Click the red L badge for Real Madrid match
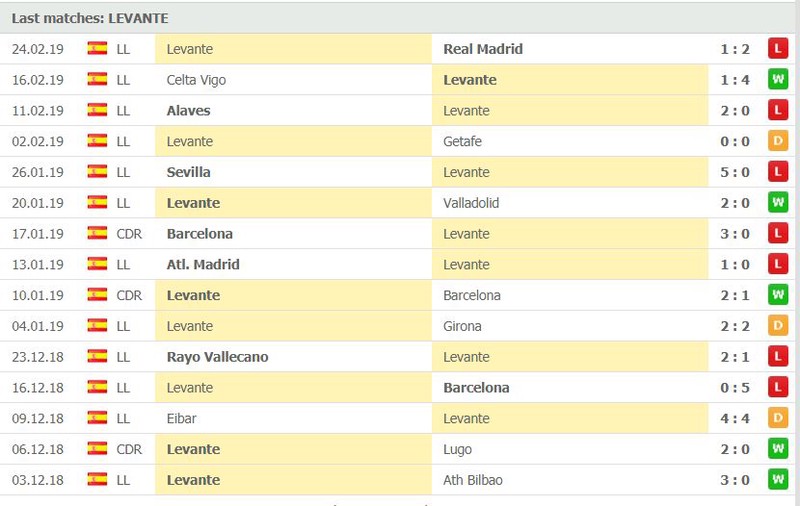This screenshot has width=800, height=506. point(778,49)
